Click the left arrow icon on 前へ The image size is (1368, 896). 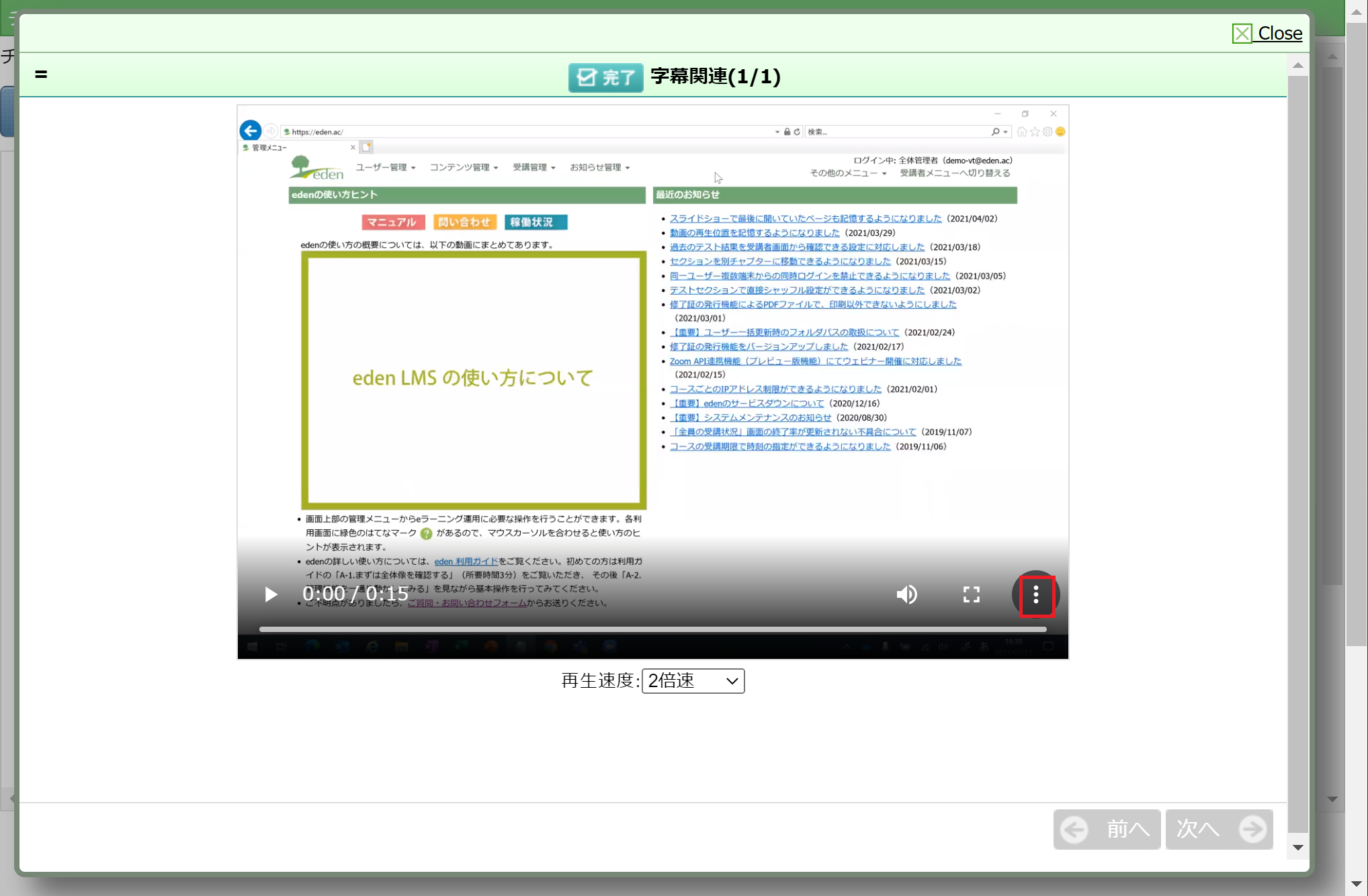coord(1074,830)
